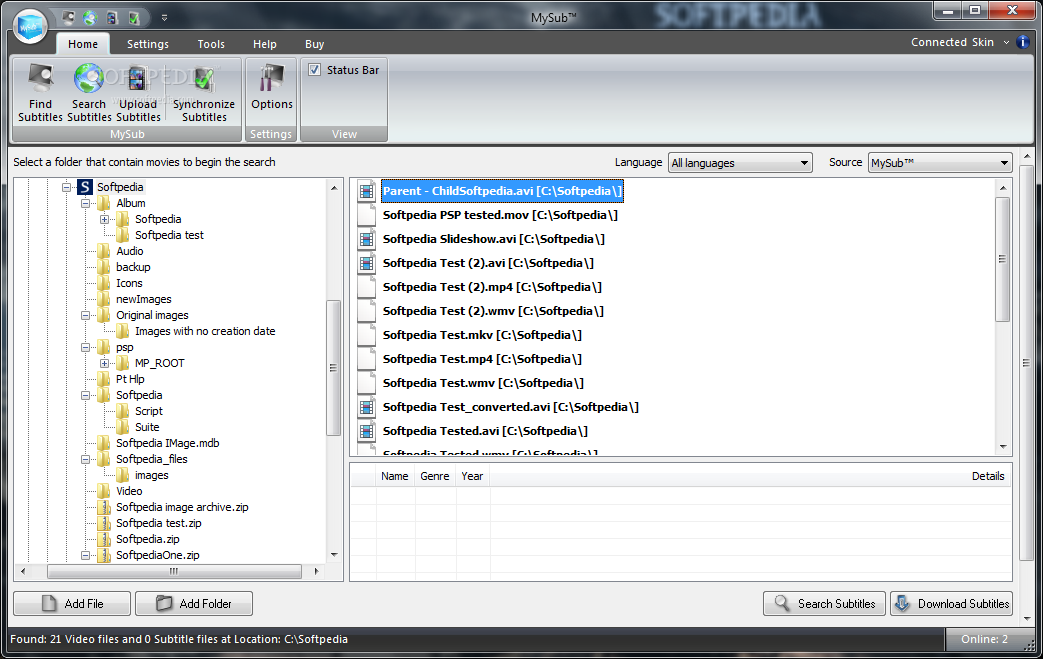Screen dimensions: 1043x659
Task: Click the bottom Search Subtitles button
Action: 824,604
